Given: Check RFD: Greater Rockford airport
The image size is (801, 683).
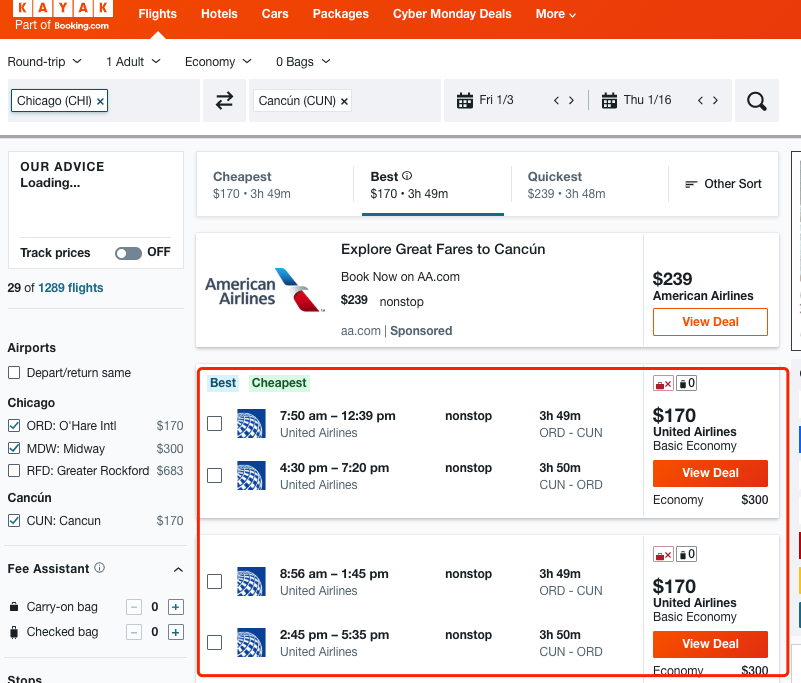Looking at the screenshot, I should (x=14, y=470).
